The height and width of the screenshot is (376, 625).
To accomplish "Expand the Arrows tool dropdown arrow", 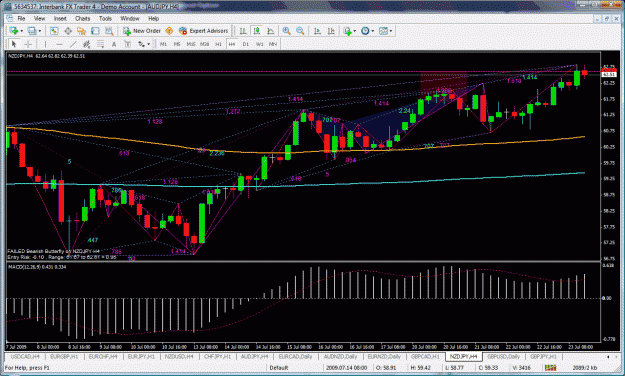I will point(149,44).
